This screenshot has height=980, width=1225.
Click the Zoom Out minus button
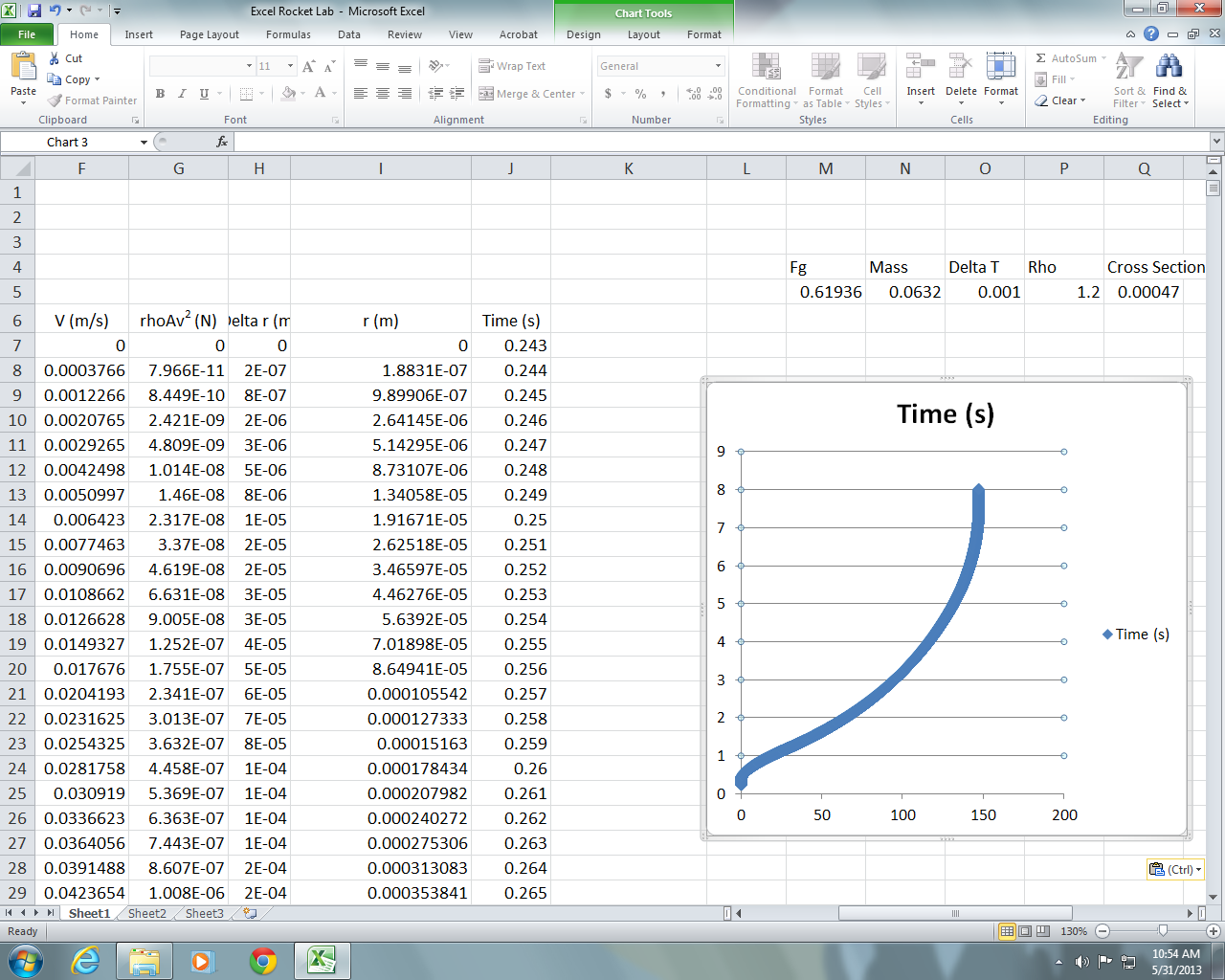point(1102,931)
